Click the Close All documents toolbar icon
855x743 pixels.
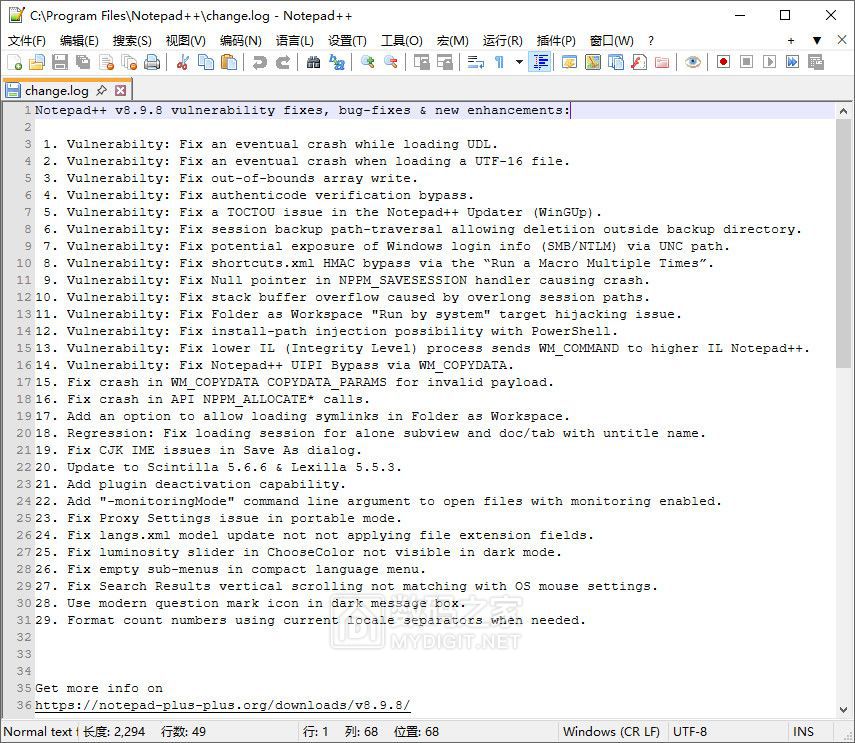pyautogui.click(x=129, y=62)
